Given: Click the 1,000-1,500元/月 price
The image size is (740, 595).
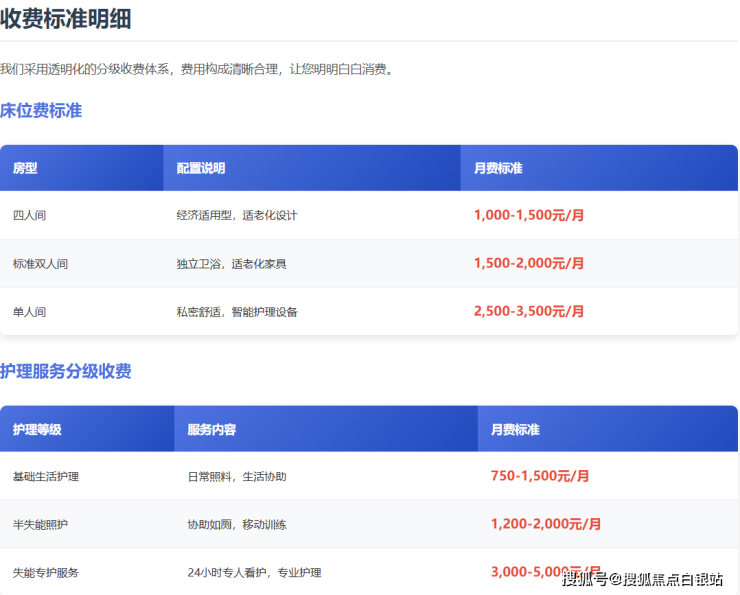Looking at the screenshot, I should click(x=529, y=215).
